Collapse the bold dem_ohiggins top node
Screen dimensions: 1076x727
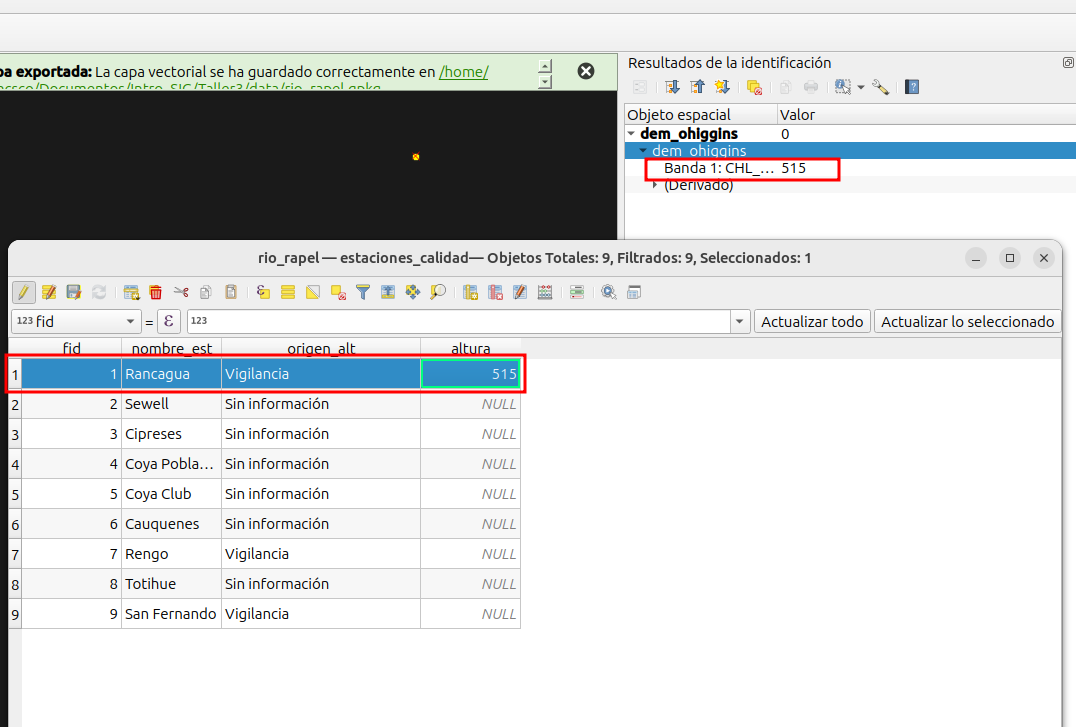coord(631,133)
